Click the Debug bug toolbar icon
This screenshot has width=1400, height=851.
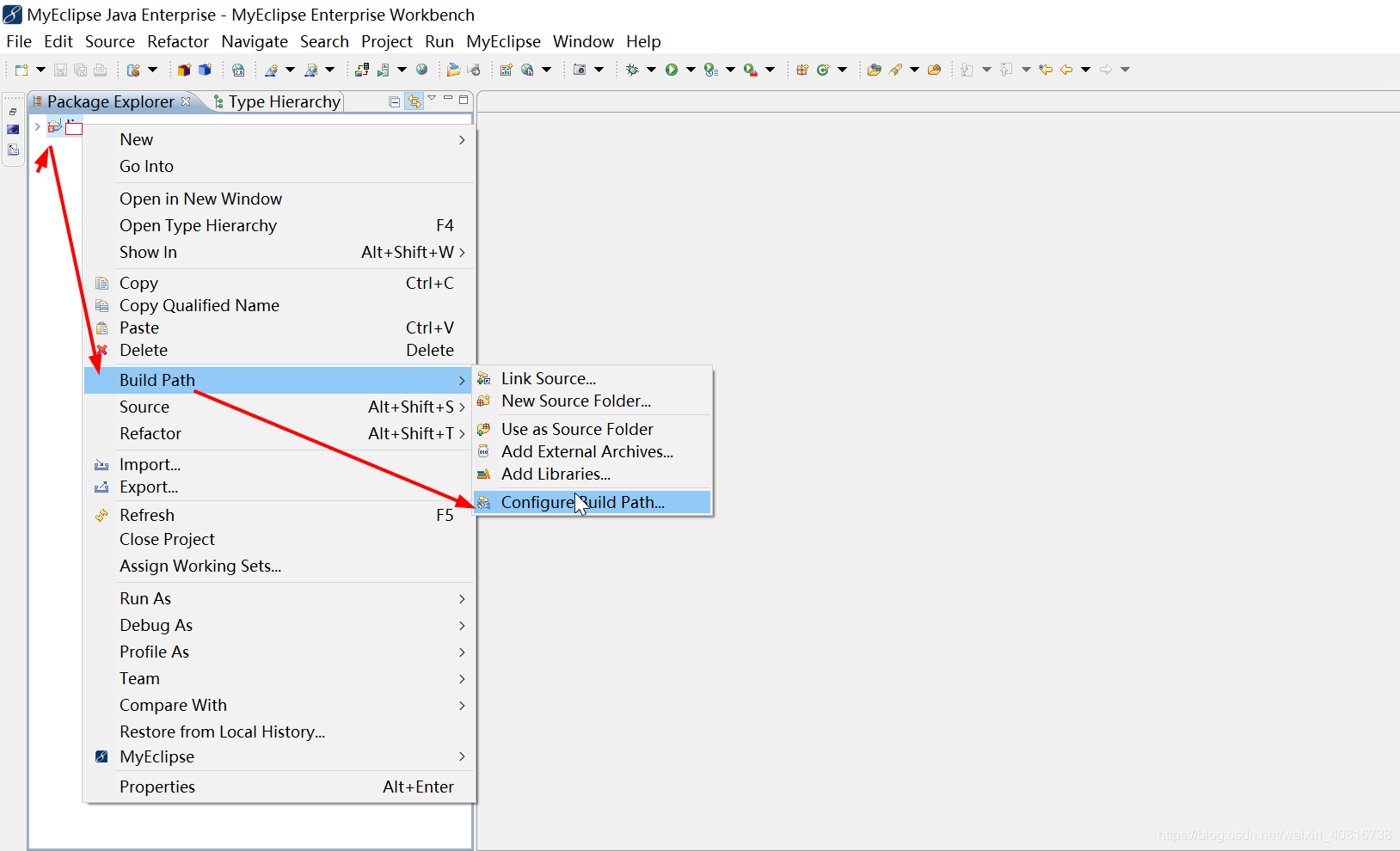[x=632, y=70]
